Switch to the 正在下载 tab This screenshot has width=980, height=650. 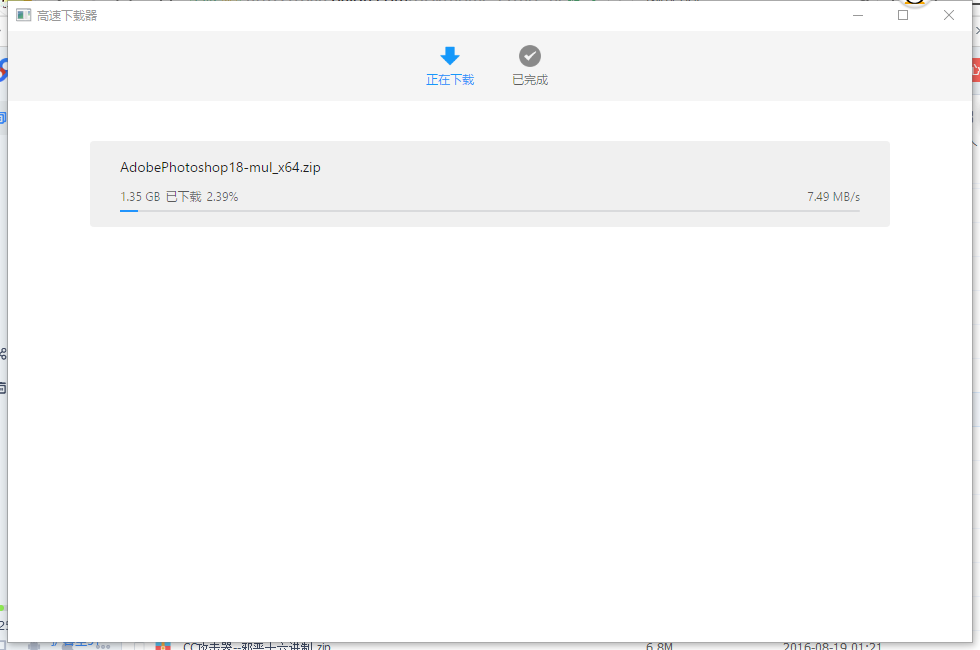[x=450, y=80]
